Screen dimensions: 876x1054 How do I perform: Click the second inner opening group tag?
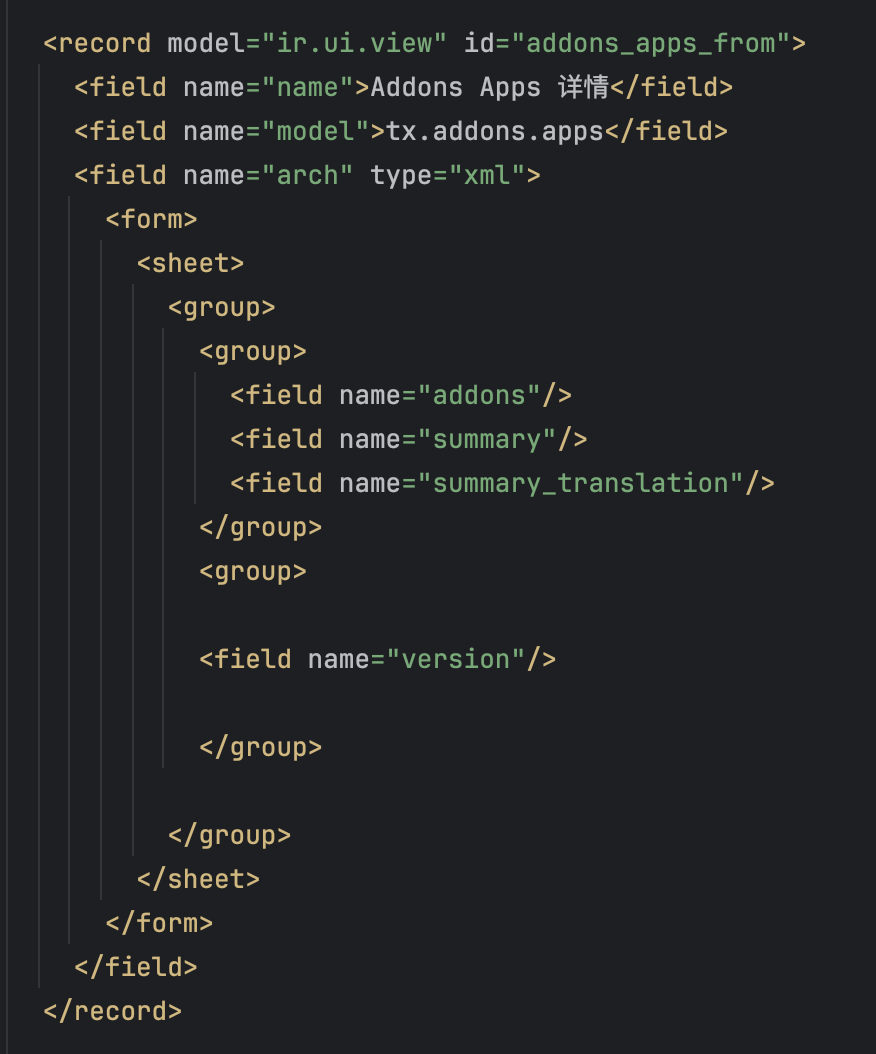click(x=253, y=571)
